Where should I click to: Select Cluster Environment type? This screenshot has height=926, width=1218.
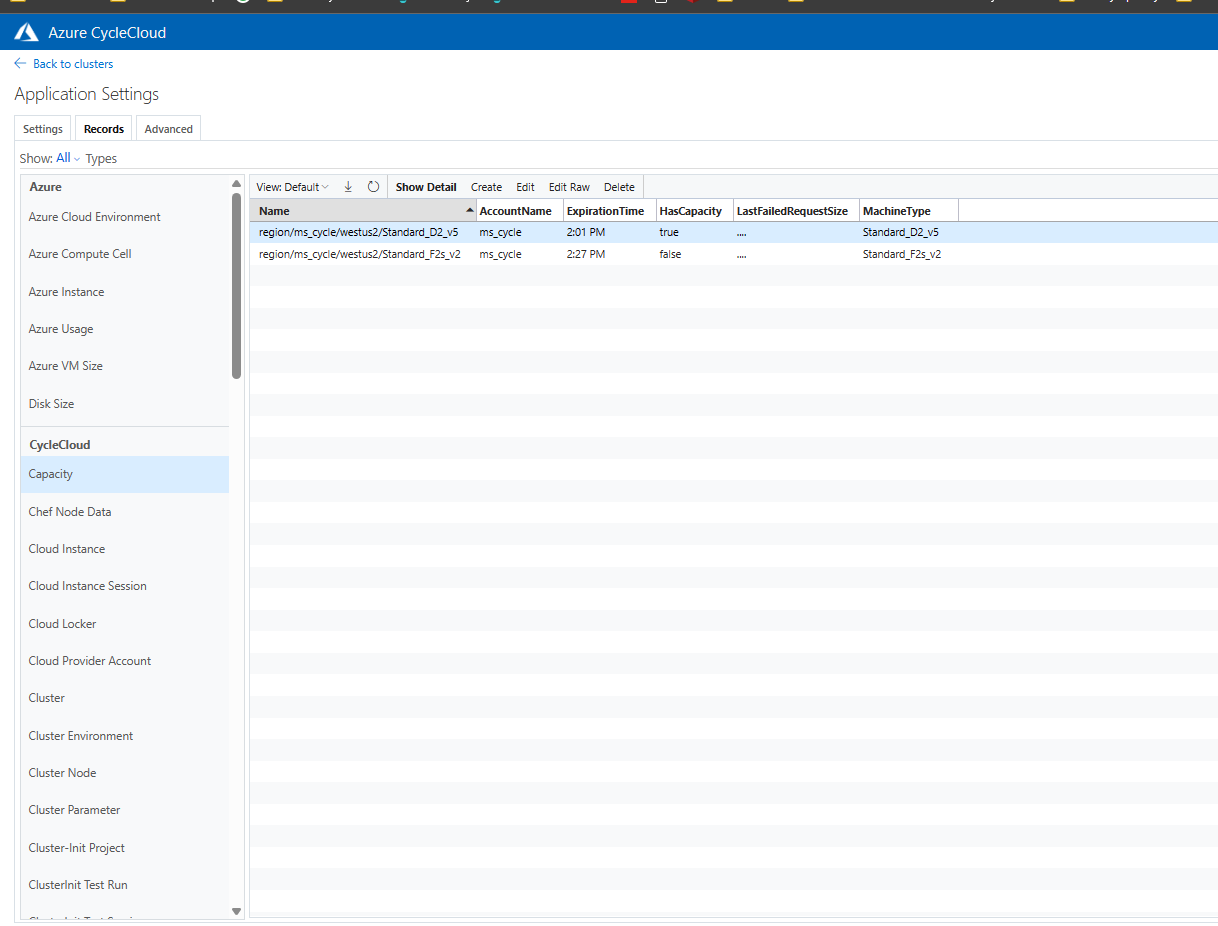click(x=124, y=736)
